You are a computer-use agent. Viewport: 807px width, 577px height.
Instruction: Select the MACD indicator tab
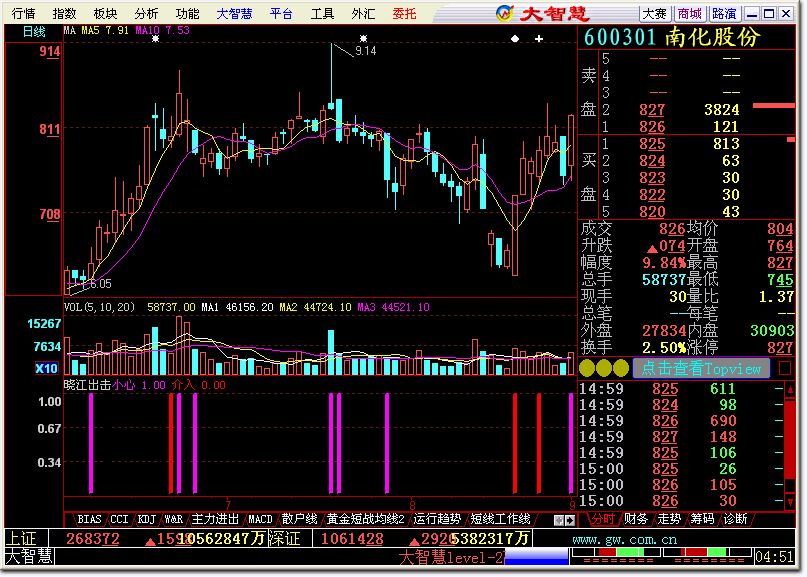point(260,519)
